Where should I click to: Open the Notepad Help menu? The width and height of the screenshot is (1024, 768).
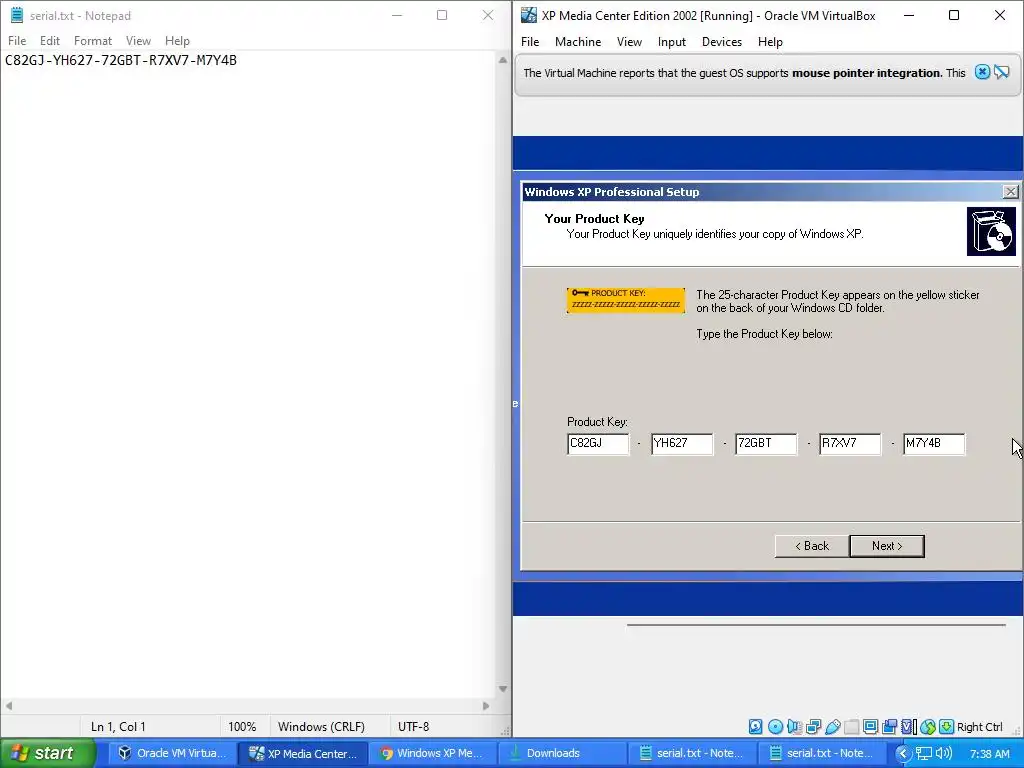[x=177, y=40]
